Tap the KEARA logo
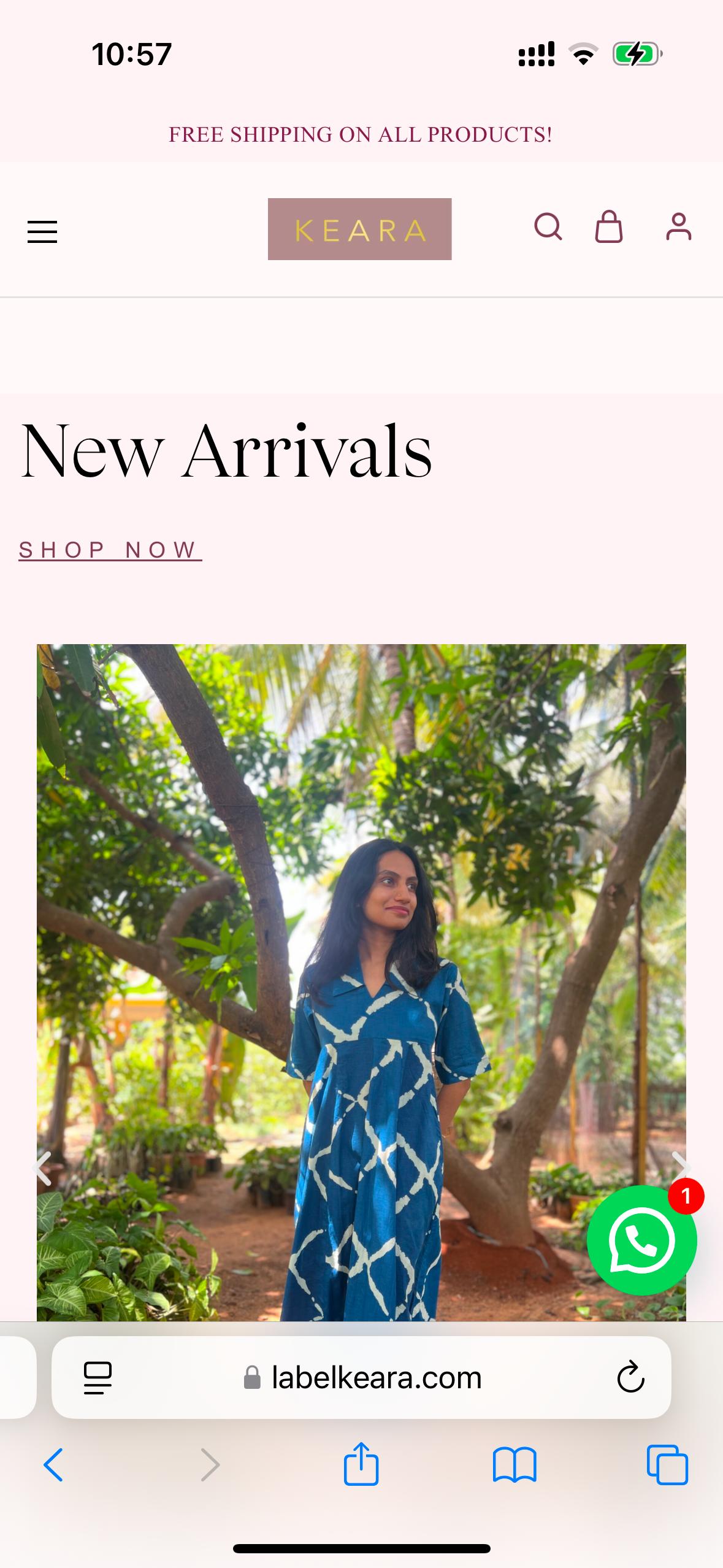Screen dimensions: 723x1568 pyautogui.click(x=359, y=229)
